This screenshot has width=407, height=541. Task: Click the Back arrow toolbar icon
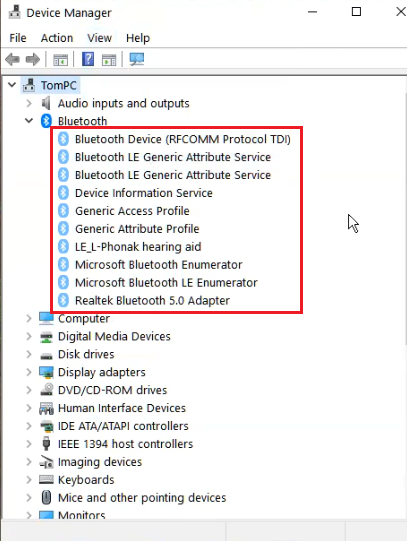coord(12,60)
